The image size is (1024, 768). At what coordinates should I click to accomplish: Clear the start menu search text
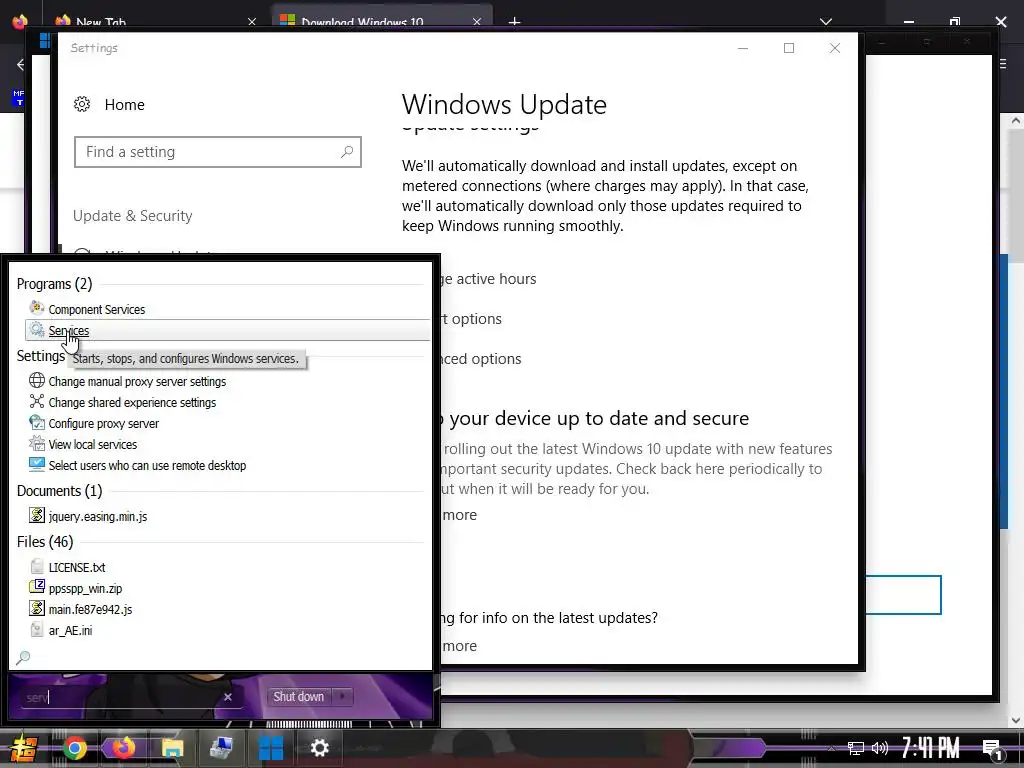(227, 697)
